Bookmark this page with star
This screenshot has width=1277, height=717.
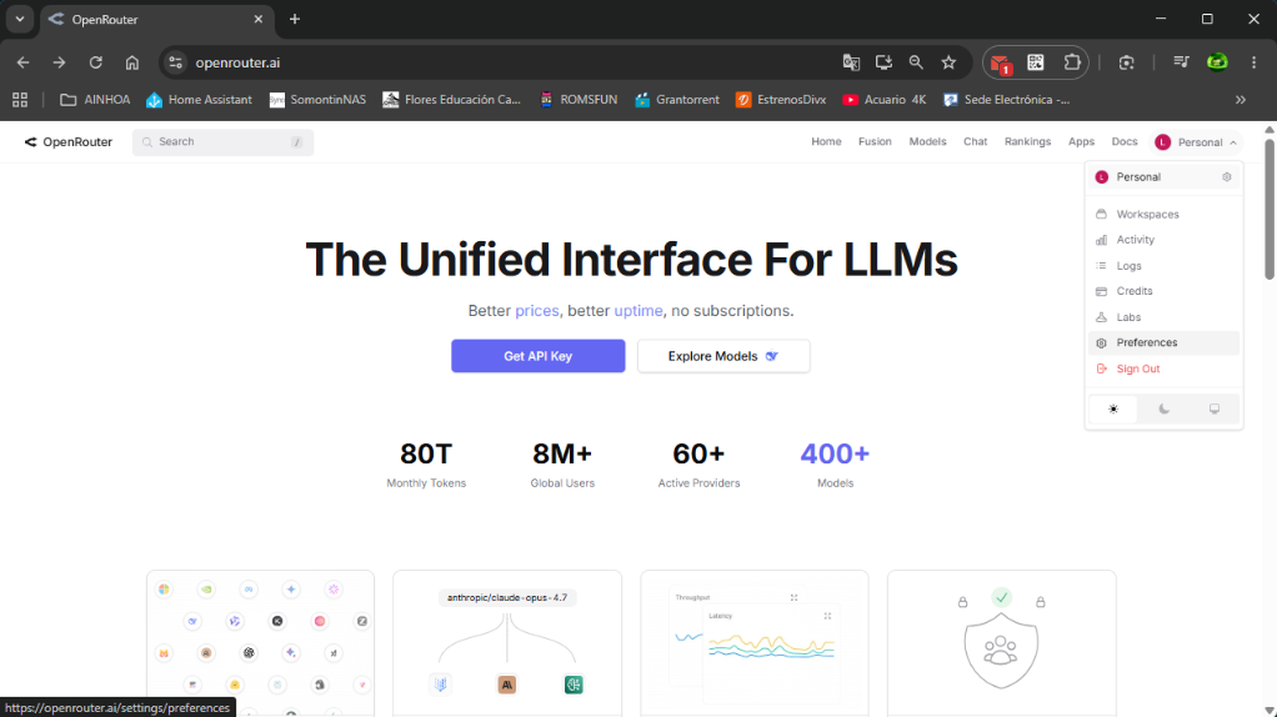coord(949,62)
